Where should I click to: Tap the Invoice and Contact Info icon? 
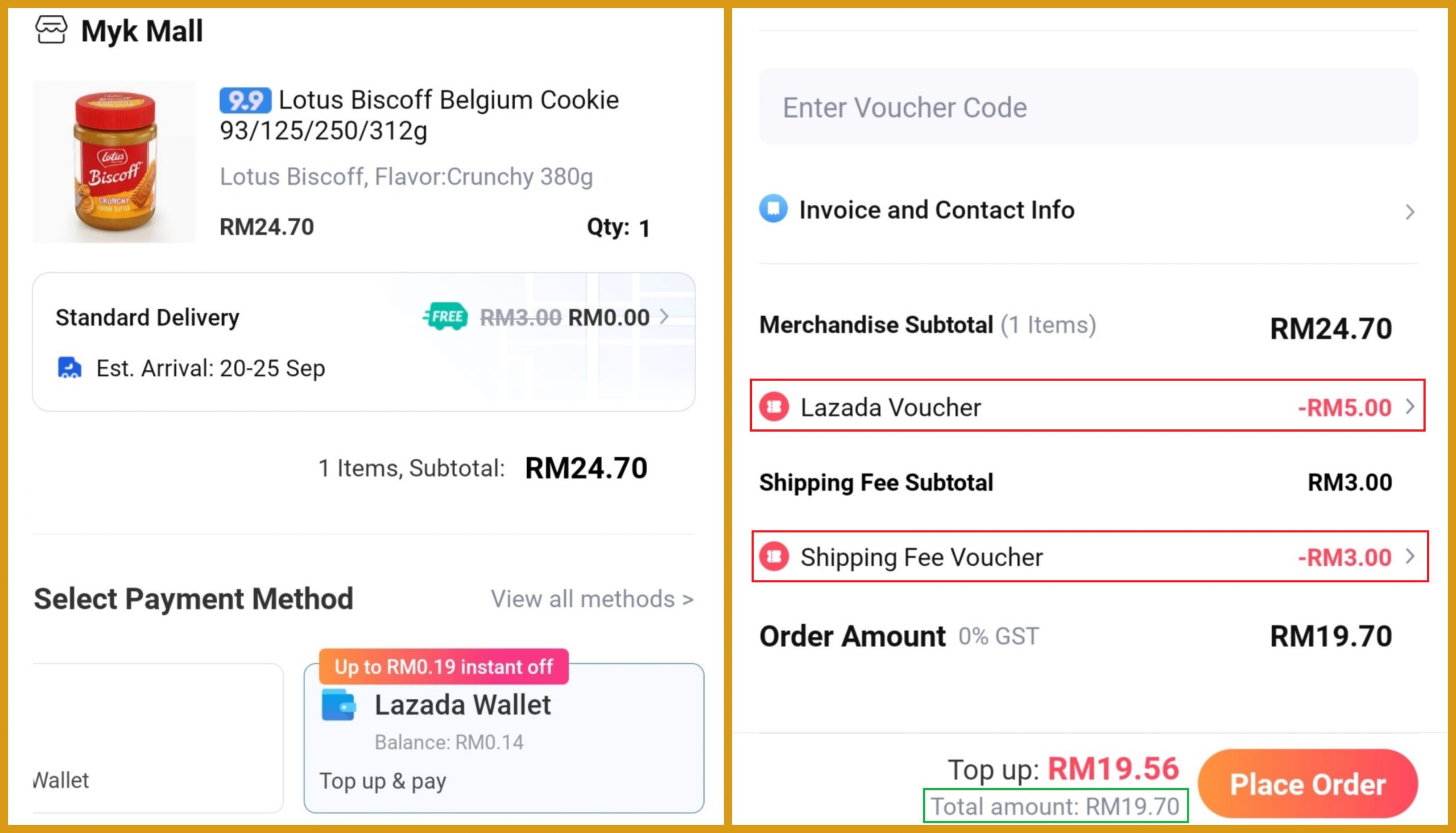(773, 209)
